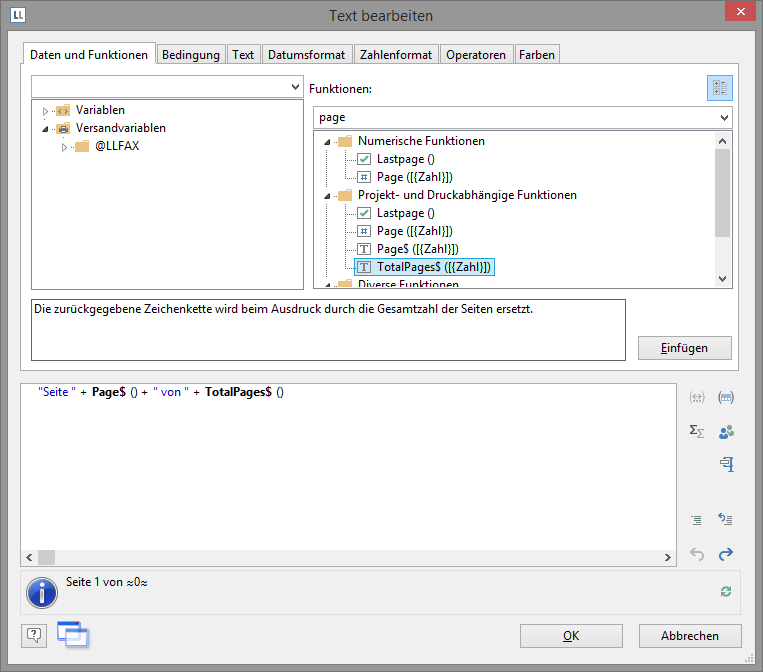This screenshot has width=763, height=672.
Task: Click the overlapping windows icon at the bottom left
Action: [x=72, y=633]
